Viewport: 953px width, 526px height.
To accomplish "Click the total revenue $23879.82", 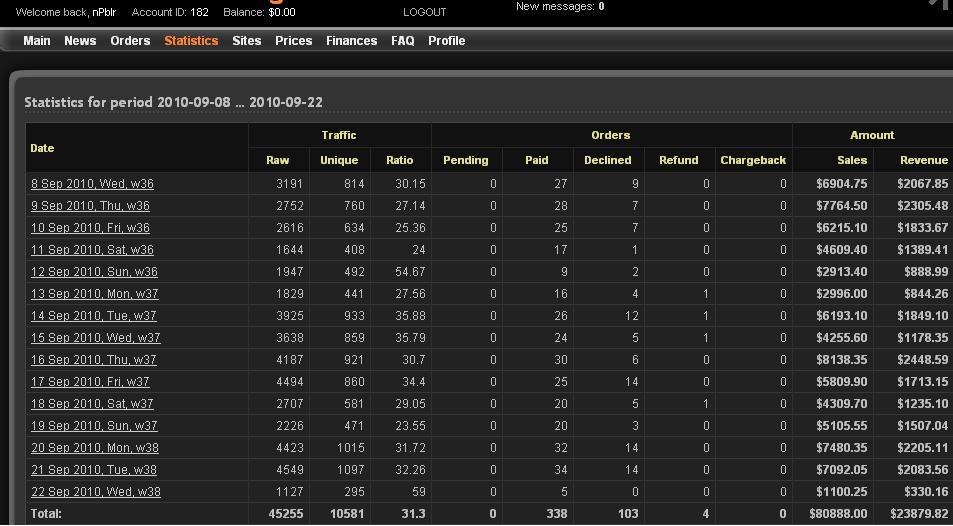I will point(919,514).
